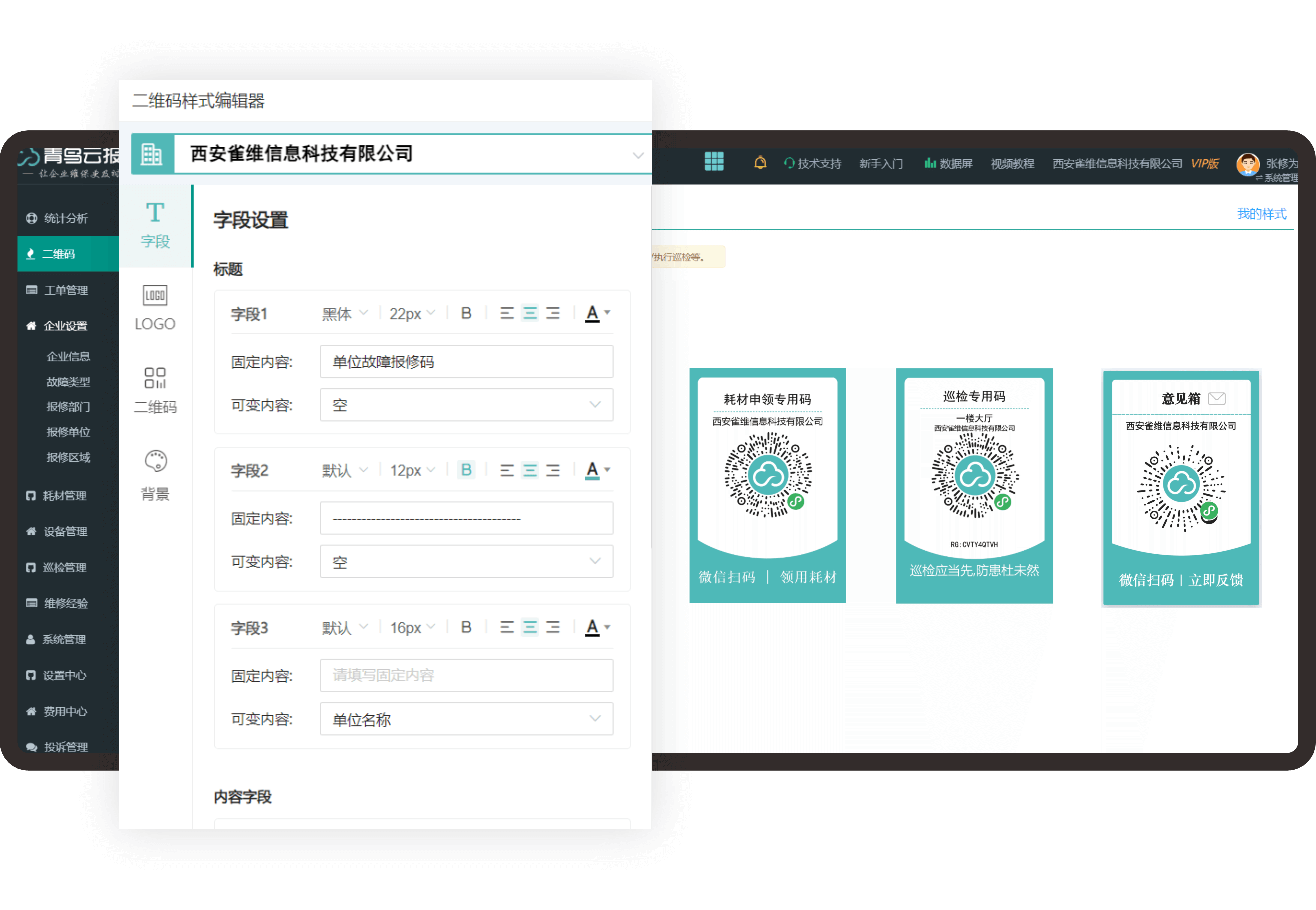Open the 背景 palette tab
The width and height of the screenshot is (1316, 910).
(155, 475)
